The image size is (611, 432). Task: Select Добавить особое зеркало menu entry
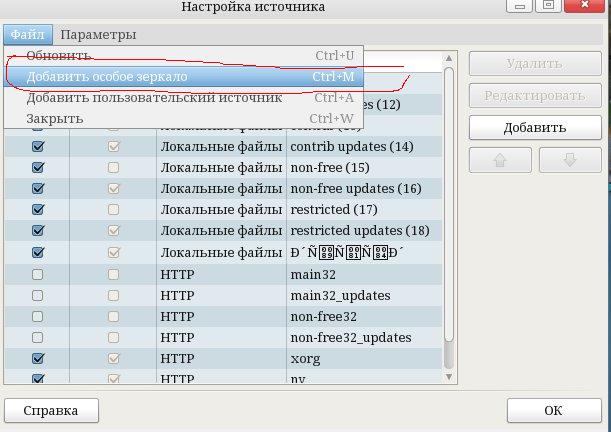(x=184, y=77)
